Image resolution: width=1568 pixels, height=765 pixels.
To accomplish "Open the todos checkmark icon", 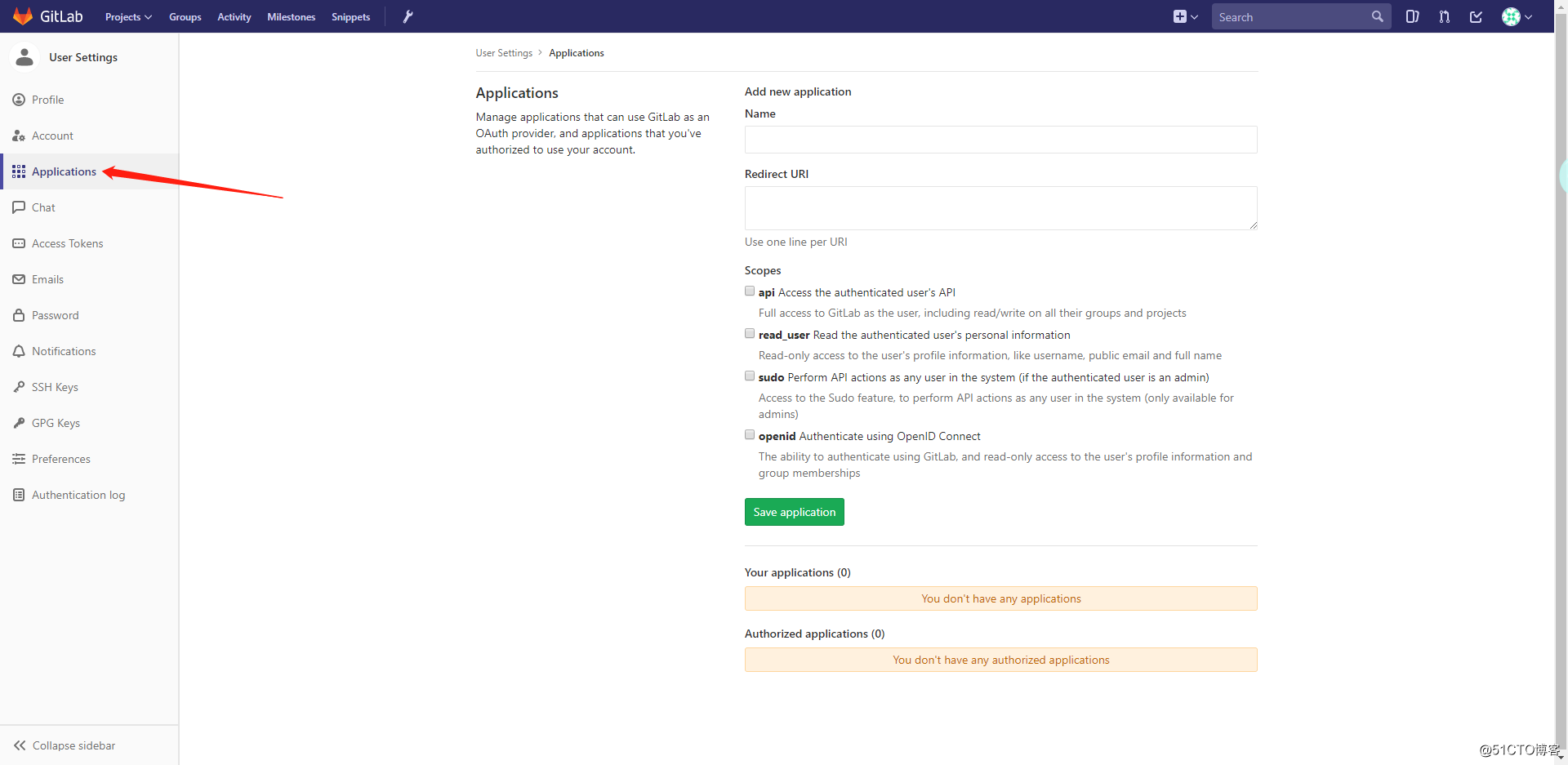I will (x=1476, y=16).
